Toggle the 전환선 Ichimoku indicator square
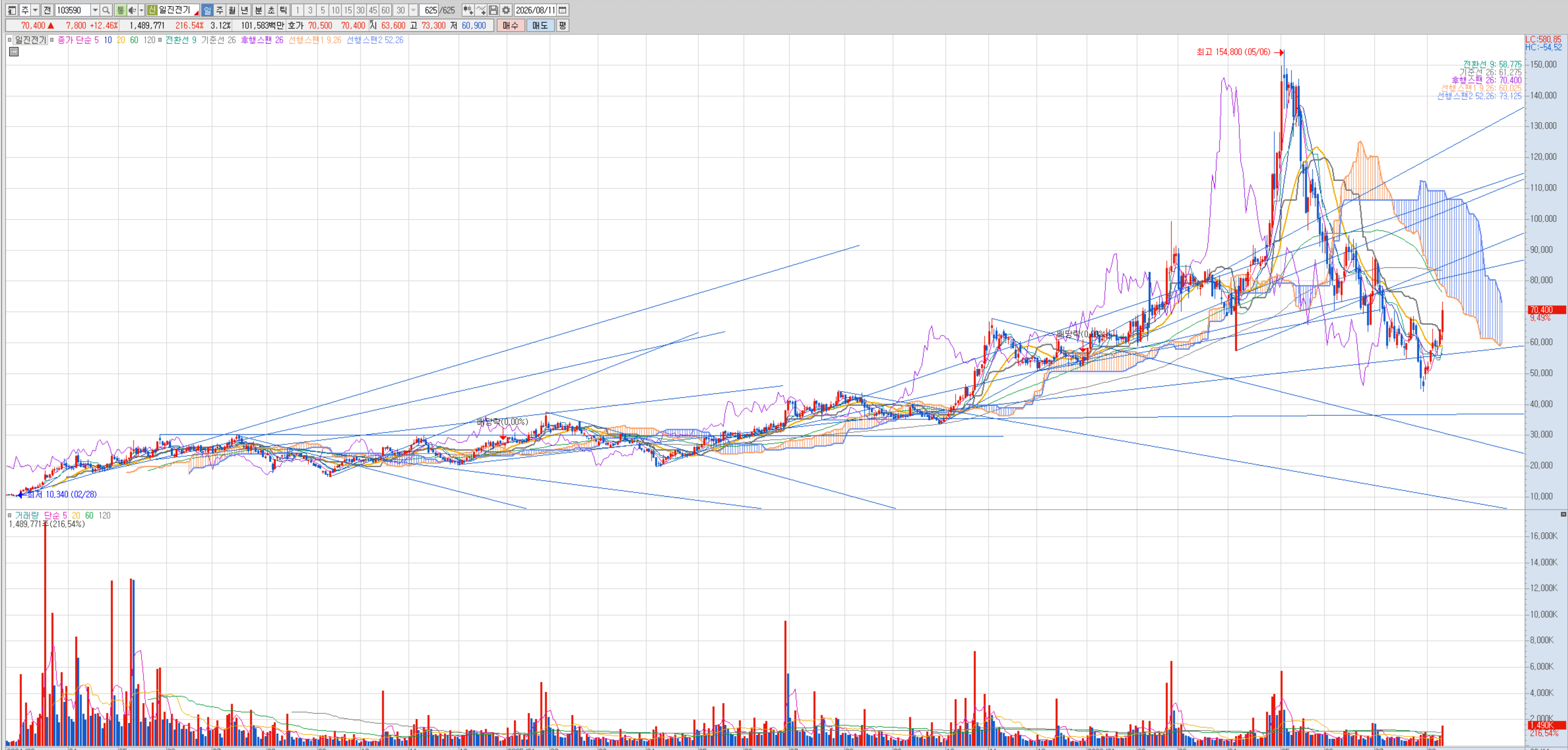The height and width of the screenshot is (750, 1568). tap(160, 40)
